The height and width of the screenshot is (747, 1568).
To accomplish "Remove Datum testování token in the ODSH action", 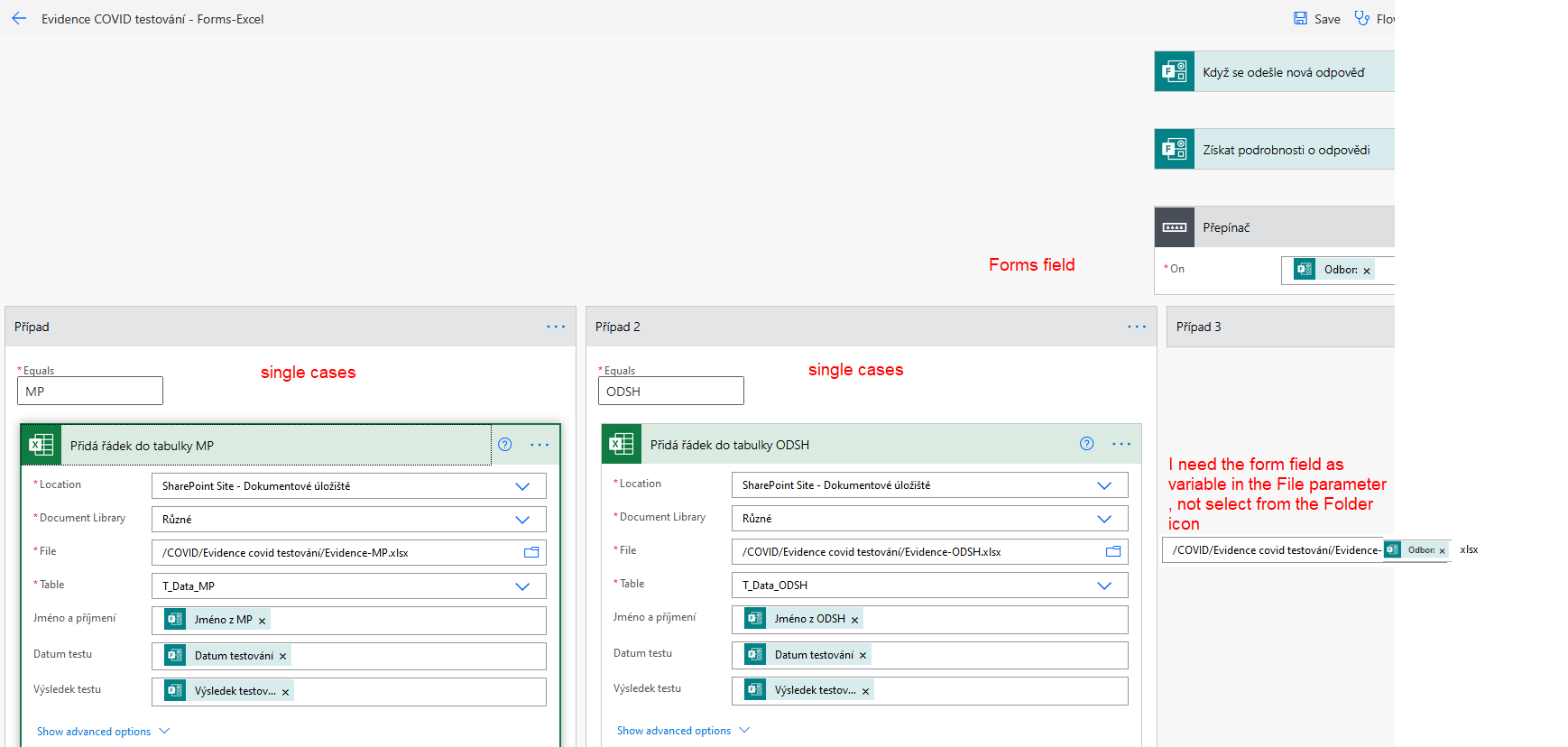I will [863, 656].
